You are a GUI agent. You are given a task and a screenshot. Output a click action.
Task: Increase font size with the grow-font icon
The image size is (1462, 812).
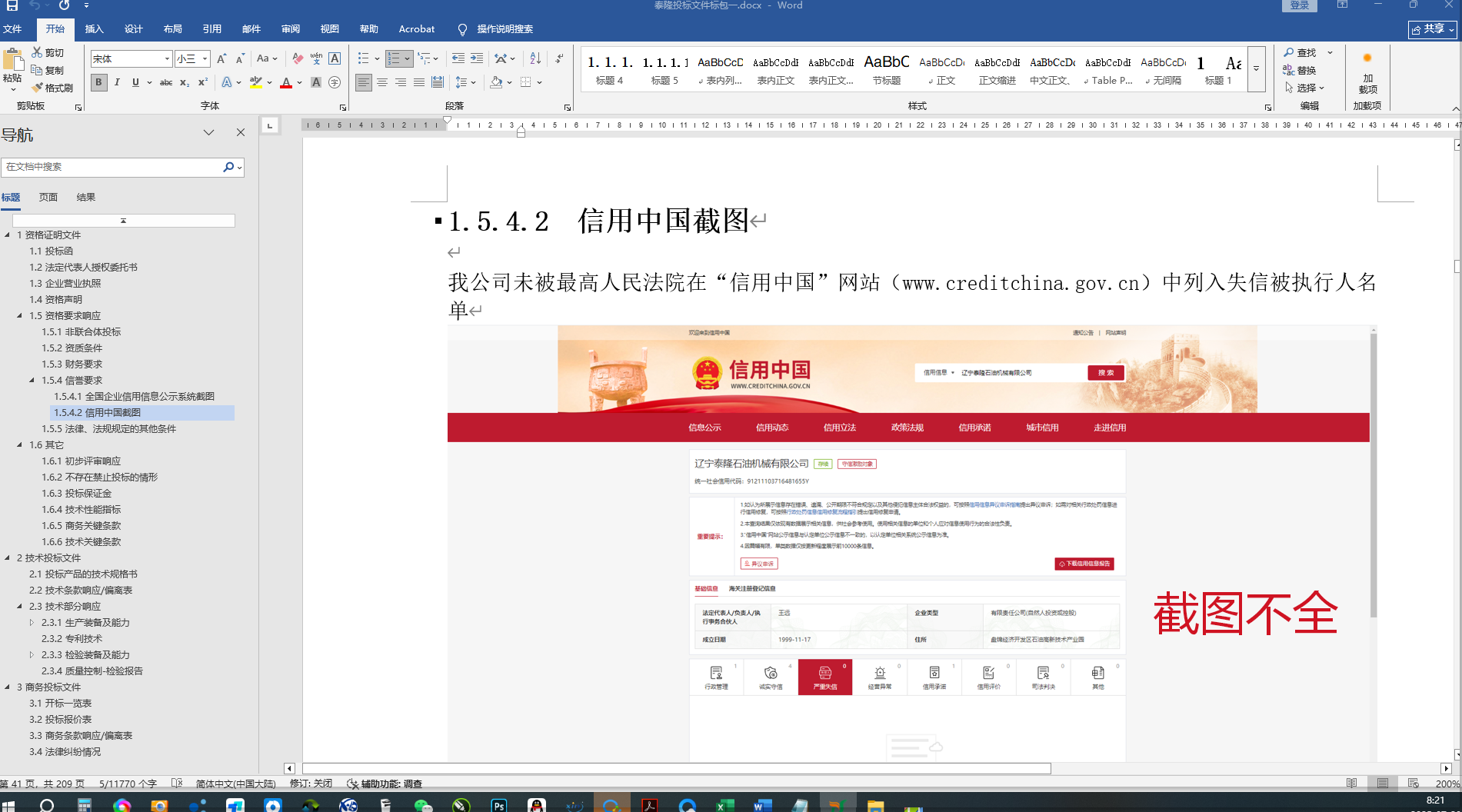point(221,59)
